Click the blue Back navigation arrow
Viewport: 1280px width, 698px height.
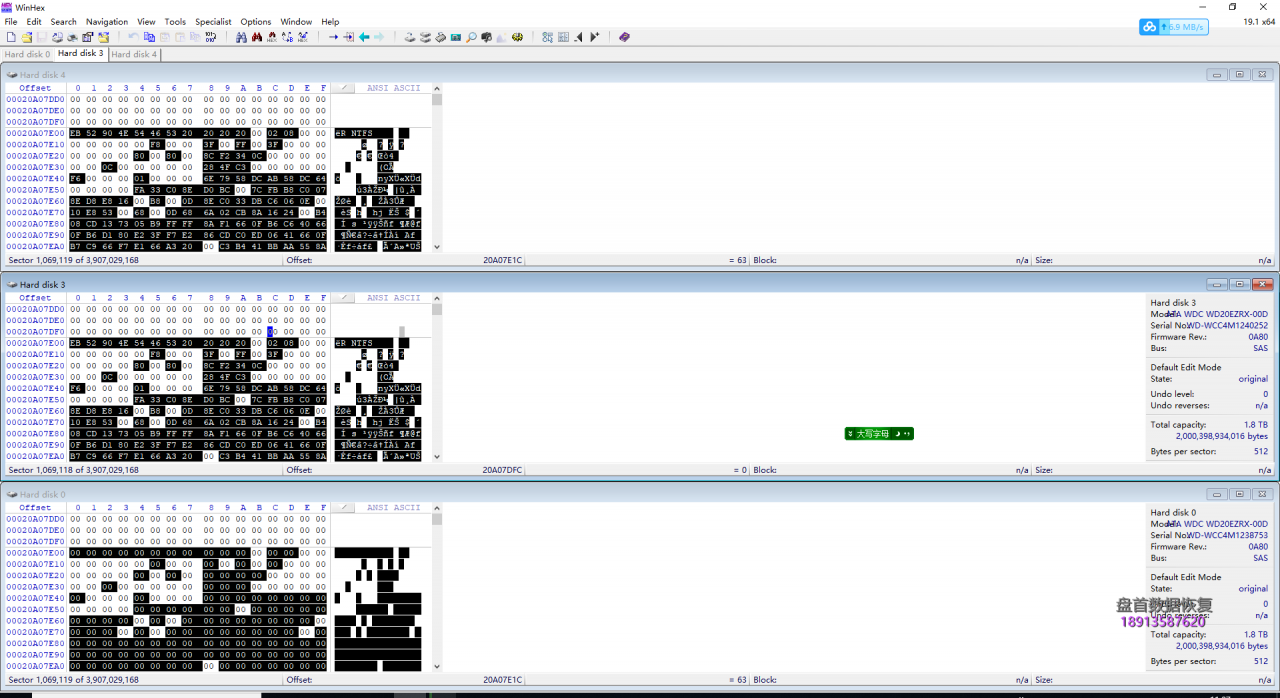coord(364,37)
